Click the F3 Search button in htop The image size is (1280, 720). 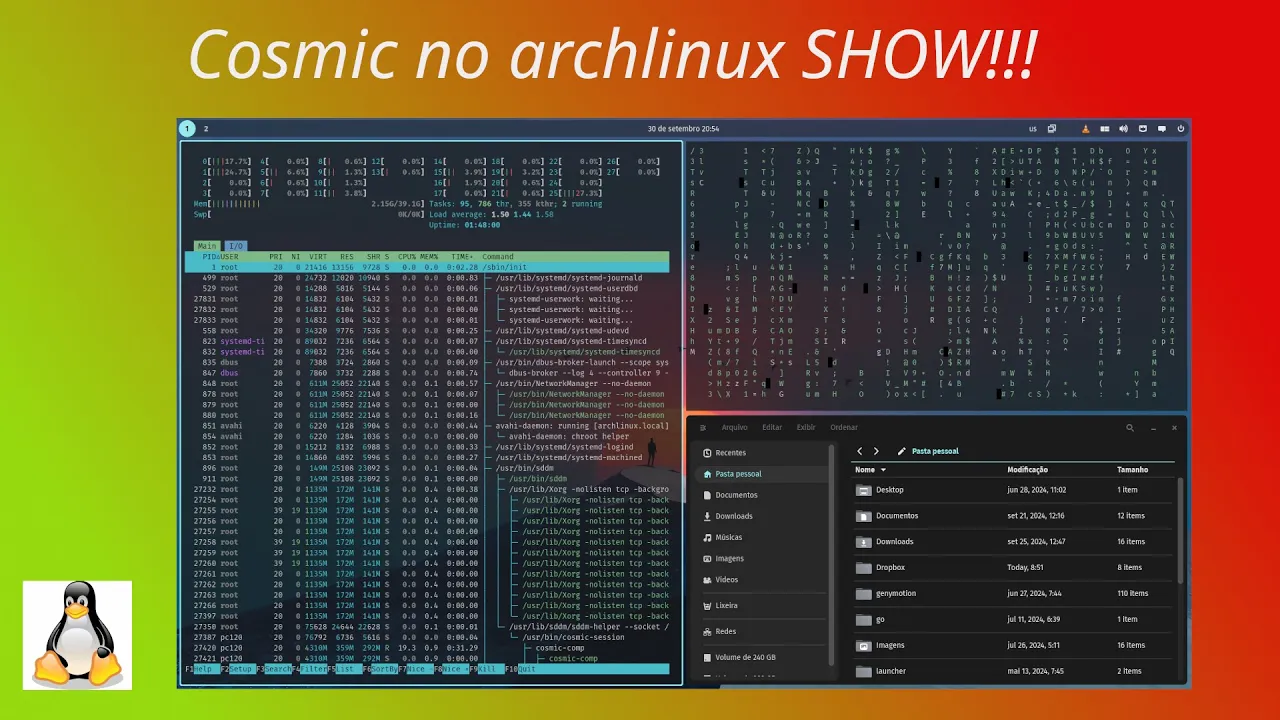point(274,669)
